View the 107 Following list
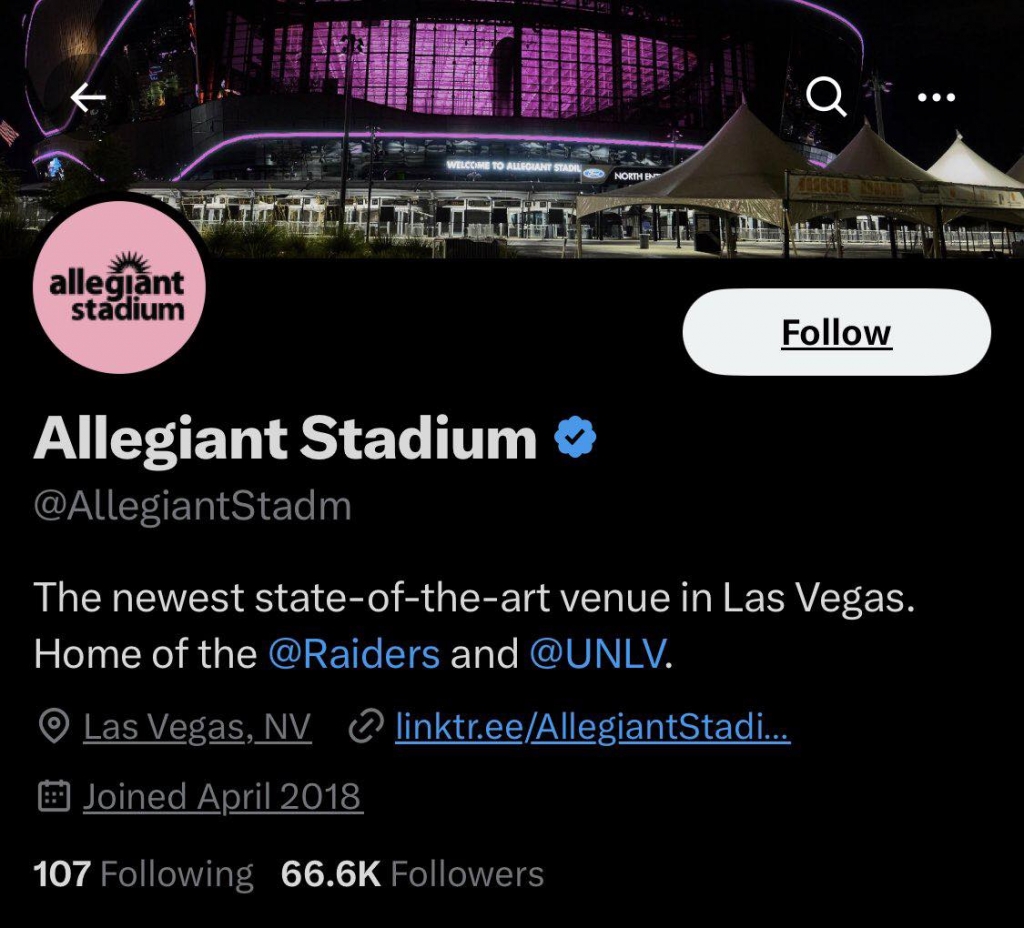This screenshot has width=1024, height=928. [x=143, y=874]
